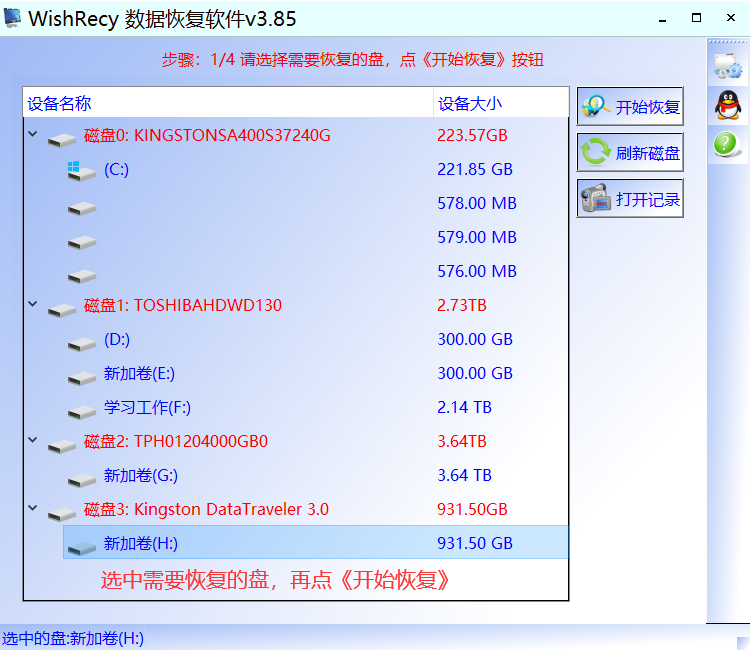Image resolution: width=750 pixels, height=650 pixels.
Task: Click the 2.14 TB size value
Action: pos(464,407)
